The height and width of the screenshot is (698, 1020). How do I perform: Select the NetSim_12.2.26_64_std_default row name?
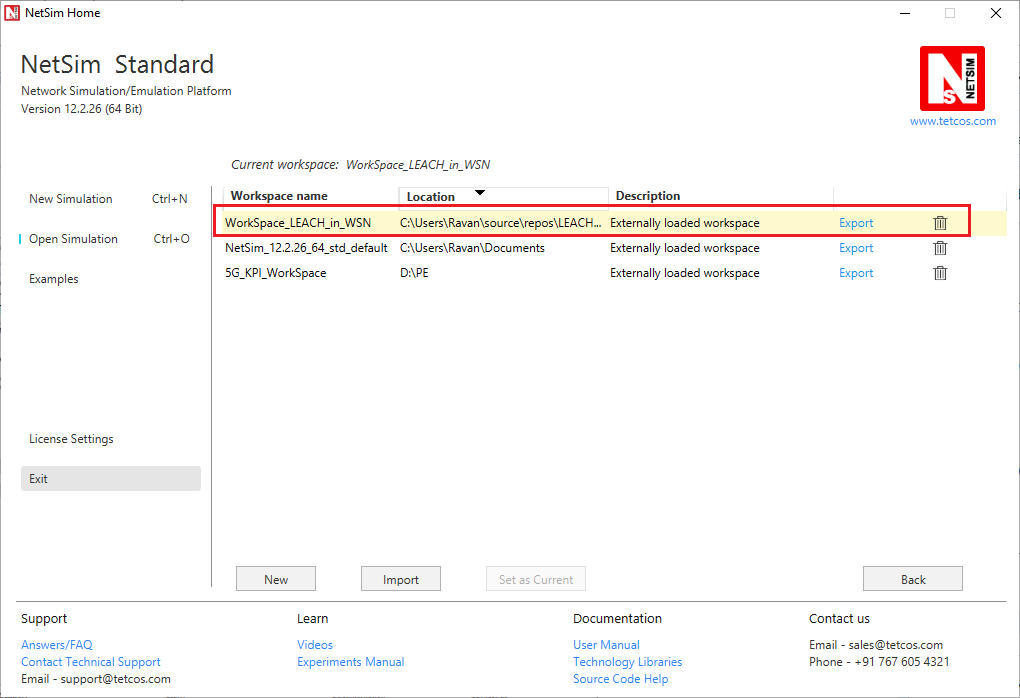coord(306,248)
